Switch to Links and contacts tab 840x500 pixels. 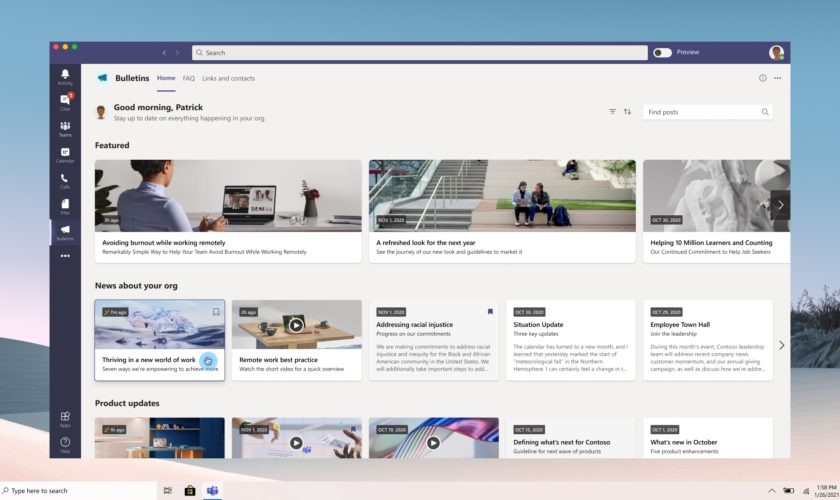tap(228, 78)
